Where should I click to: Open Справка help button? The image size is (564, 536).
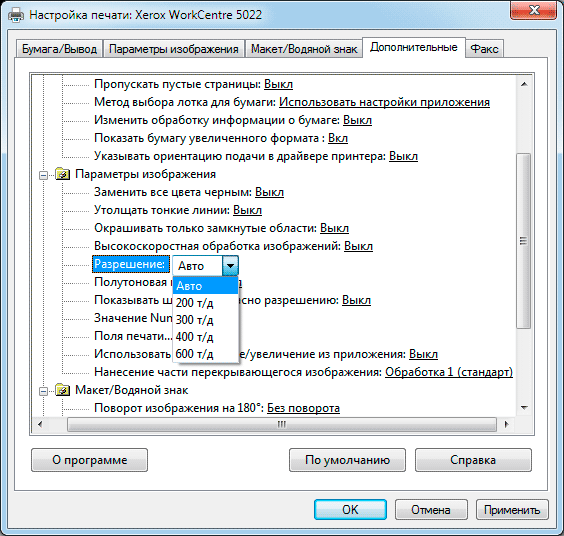point(473,460)
